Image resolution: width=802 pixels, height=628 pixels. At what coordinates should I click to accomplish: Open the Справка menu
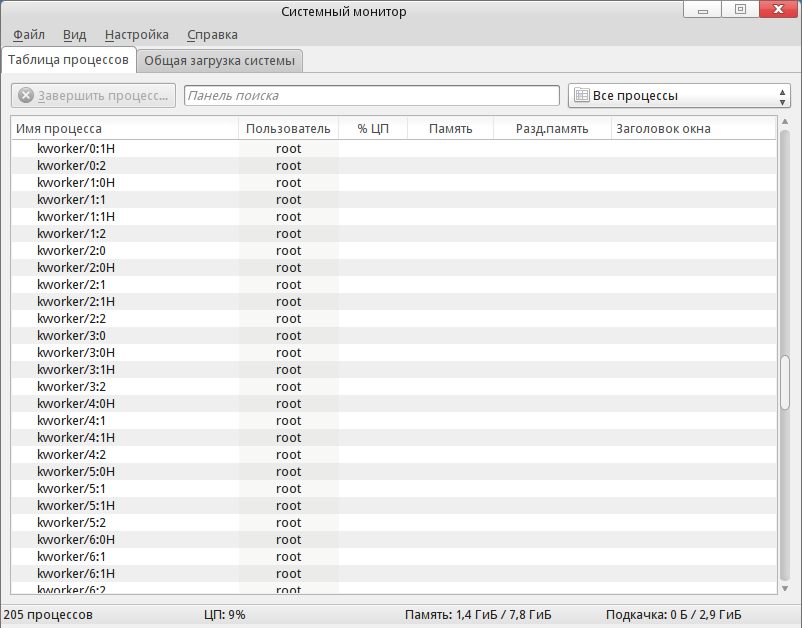click(212, 35)
